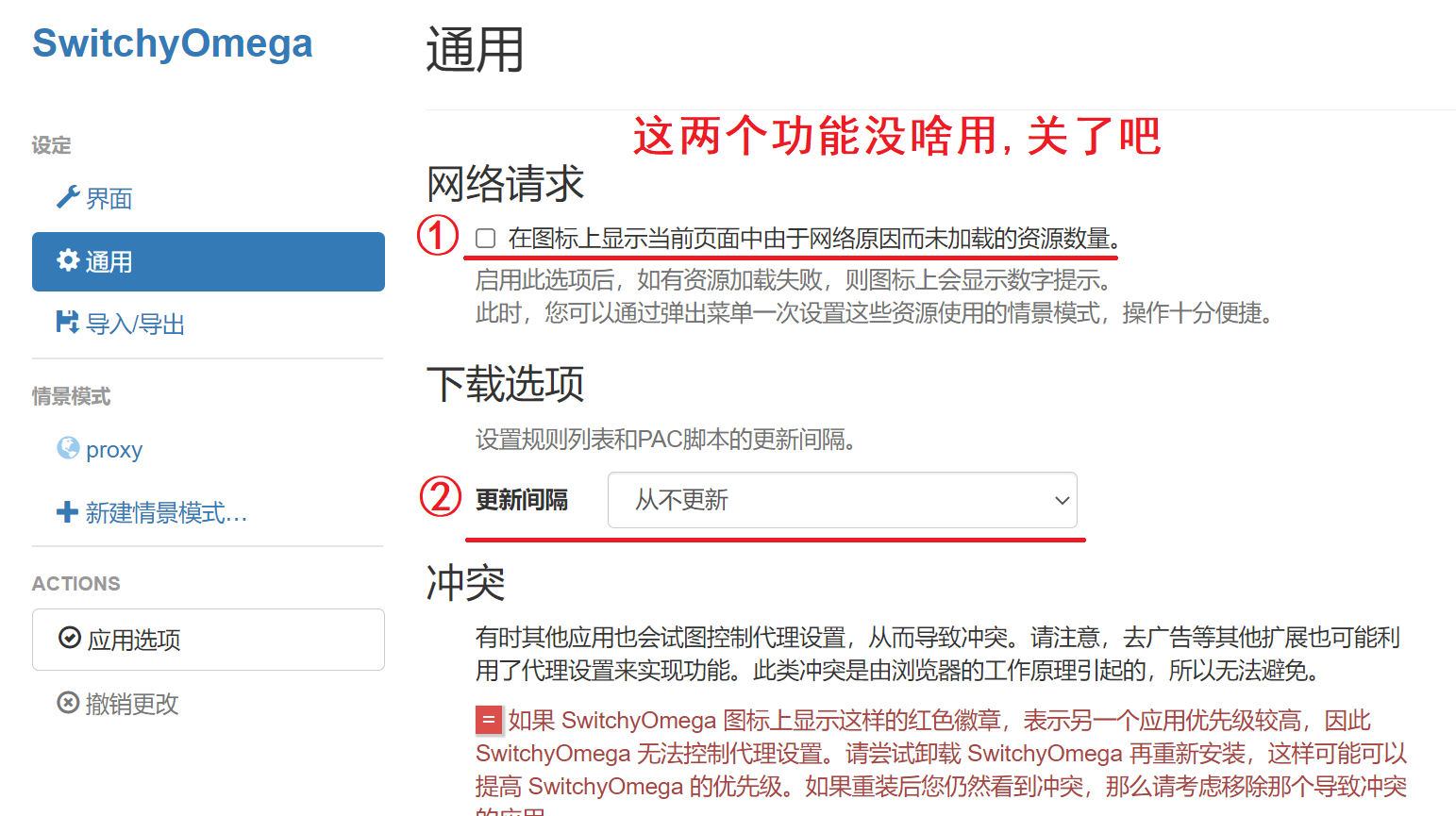The width and height of the screenshot is (1456, 816).
Task: Enable the unloaded resource count checkbox
Action: click(486, 239)
